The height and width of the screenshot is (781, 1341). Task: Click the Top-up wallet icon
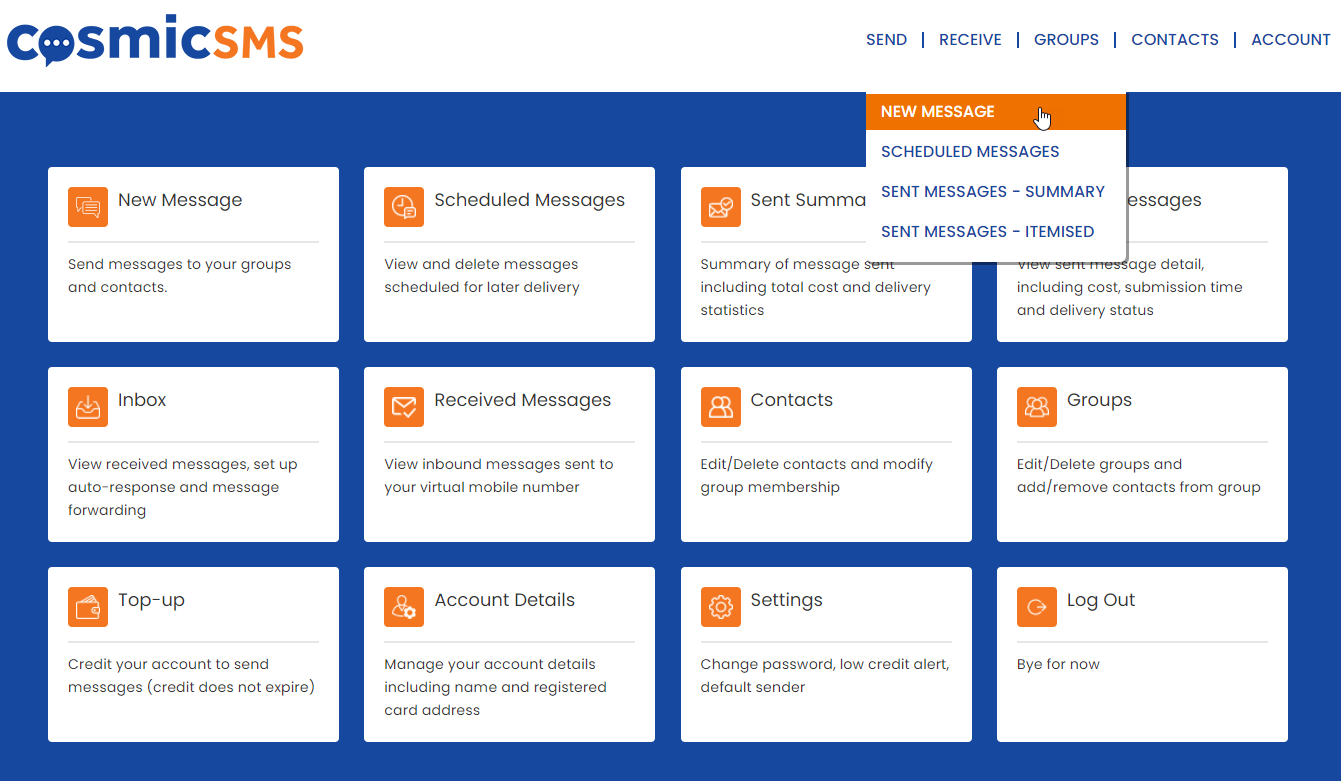[88, 607]
